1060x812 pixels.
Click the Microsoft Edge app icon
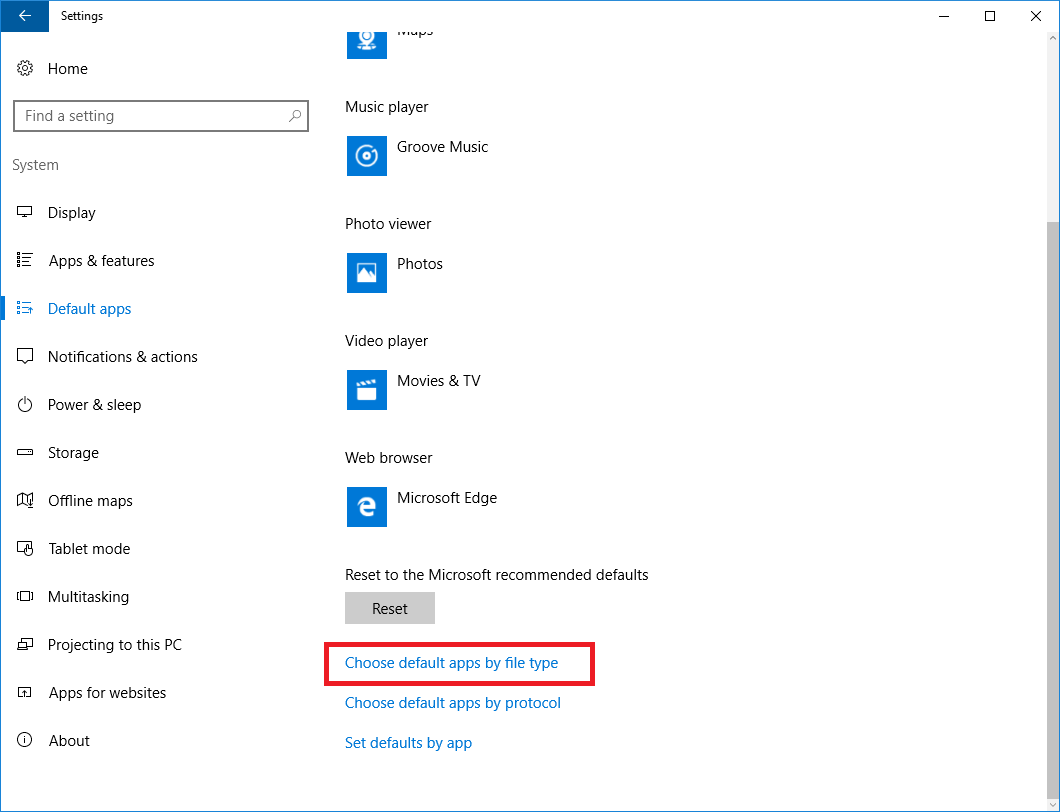[367, 507]
